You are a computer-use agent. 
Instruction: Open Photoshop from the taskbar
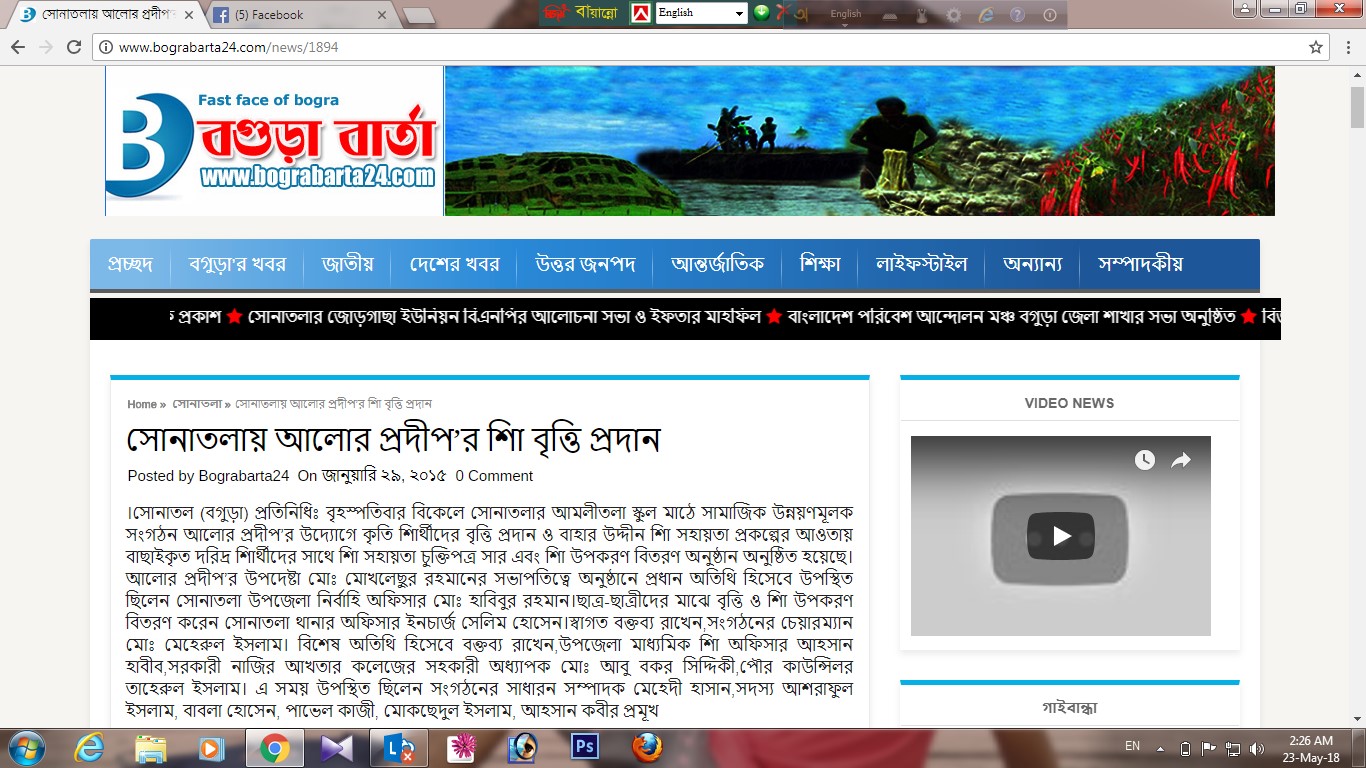pyautogui.click(x=584, y=748)
